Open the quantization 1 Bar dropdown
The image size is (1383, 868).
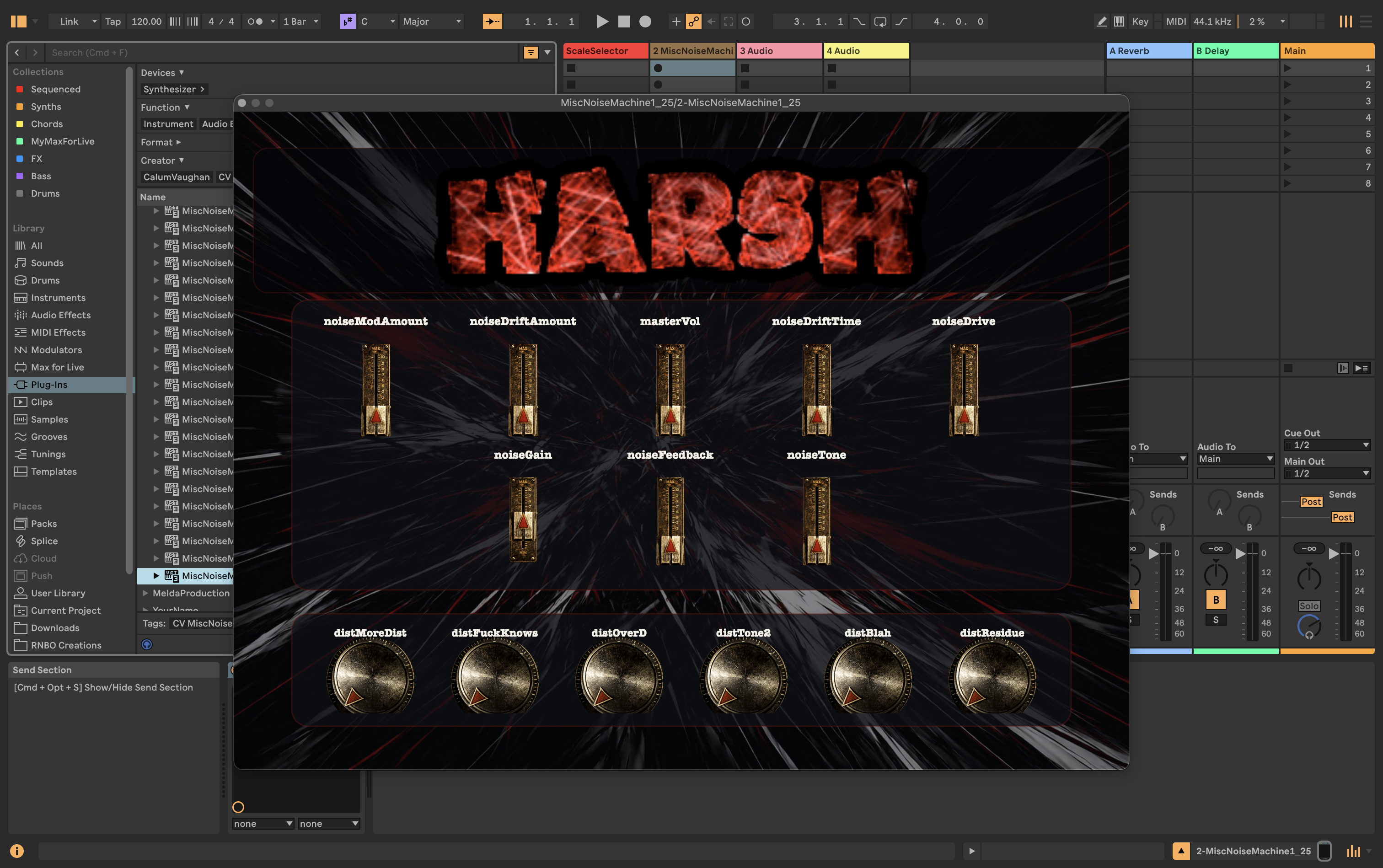coord(300,21)
